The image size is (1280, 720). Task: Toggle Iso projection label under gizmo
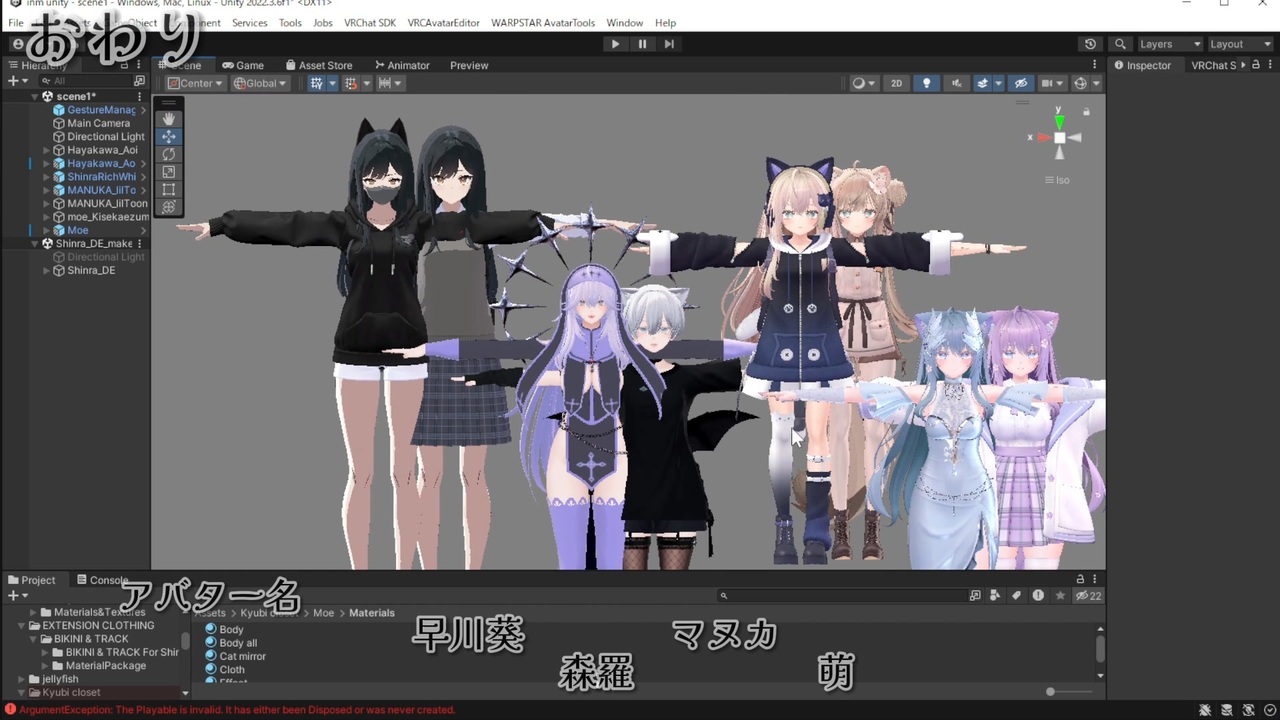point(1057,180)
